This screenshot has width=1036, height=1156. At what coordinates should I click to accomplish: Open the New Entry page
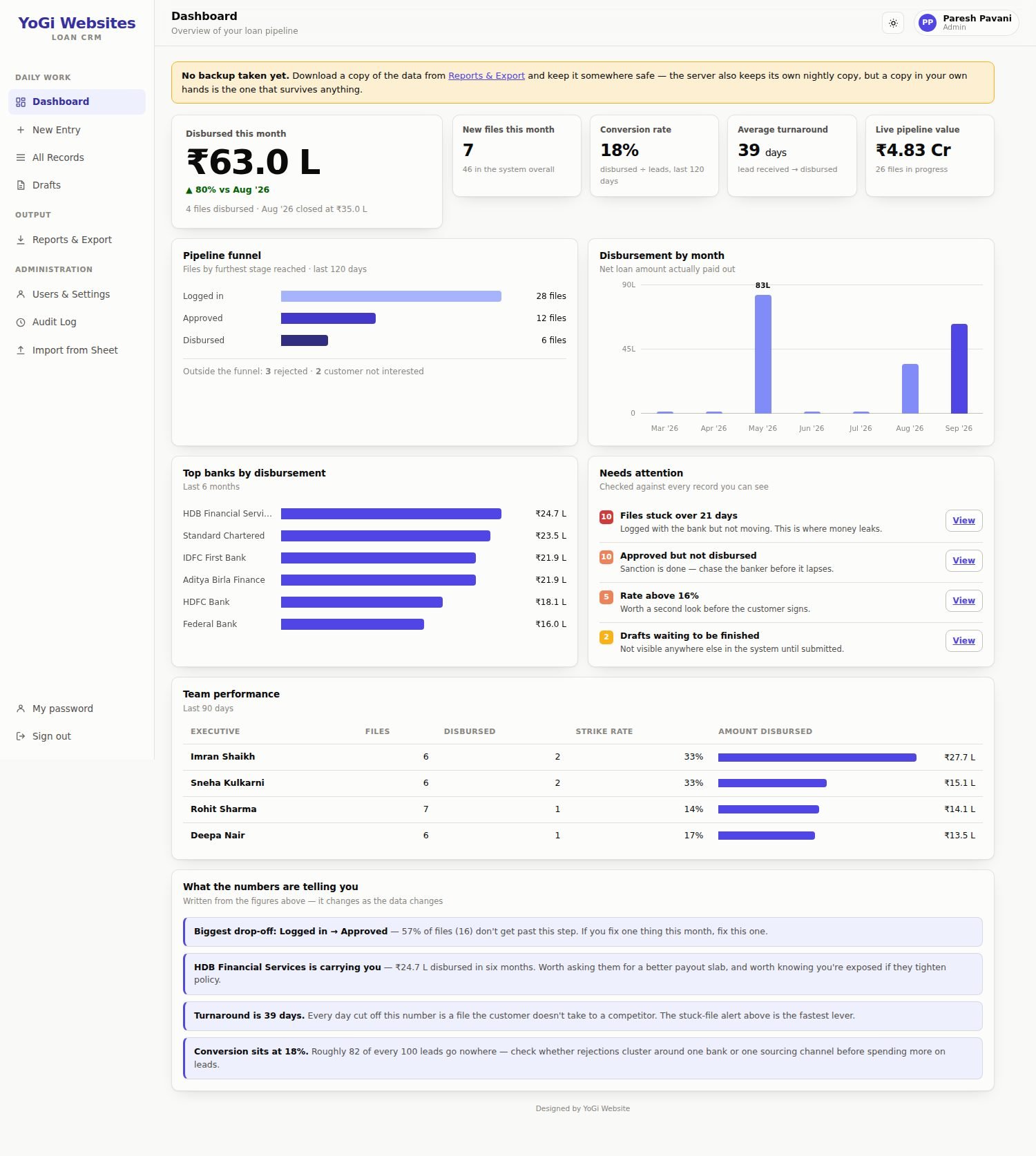click(77, 130)
